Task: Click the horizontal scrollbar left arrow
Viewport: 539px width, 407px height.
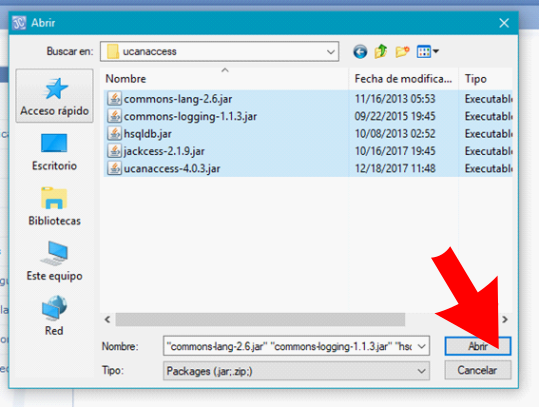Action: 108,320
